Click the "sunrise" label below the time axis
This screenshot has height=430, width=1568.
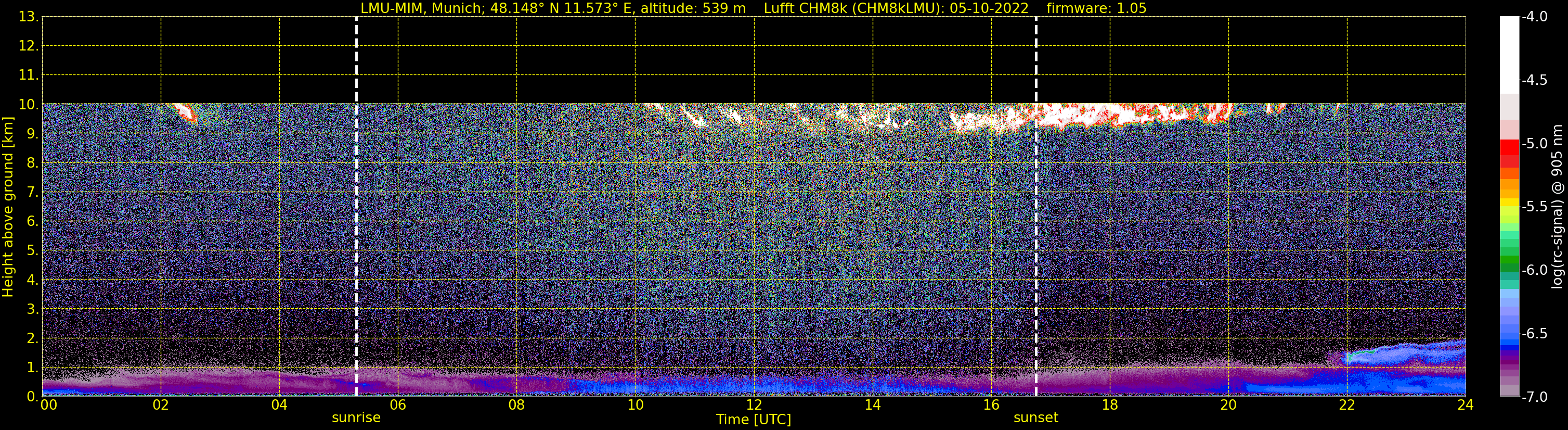point(356,418)
